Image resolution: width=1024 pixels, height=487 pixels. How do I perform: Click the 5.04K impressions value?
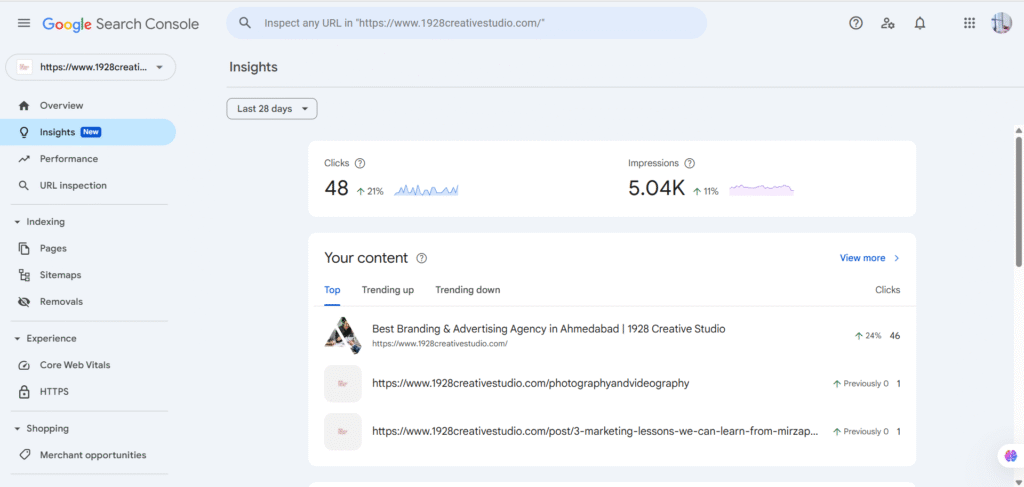[x=656, y=189]
